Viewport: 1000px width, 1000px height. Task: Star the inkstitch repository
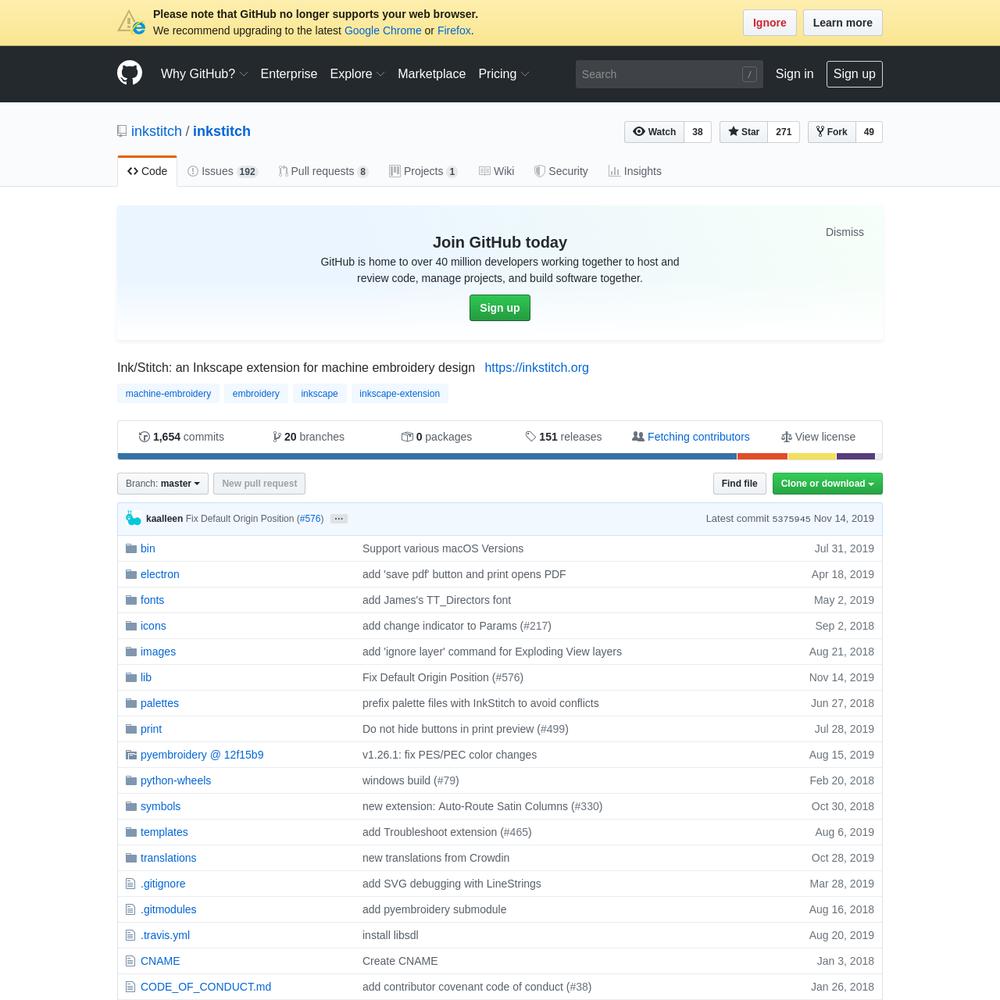click(744, 132)
